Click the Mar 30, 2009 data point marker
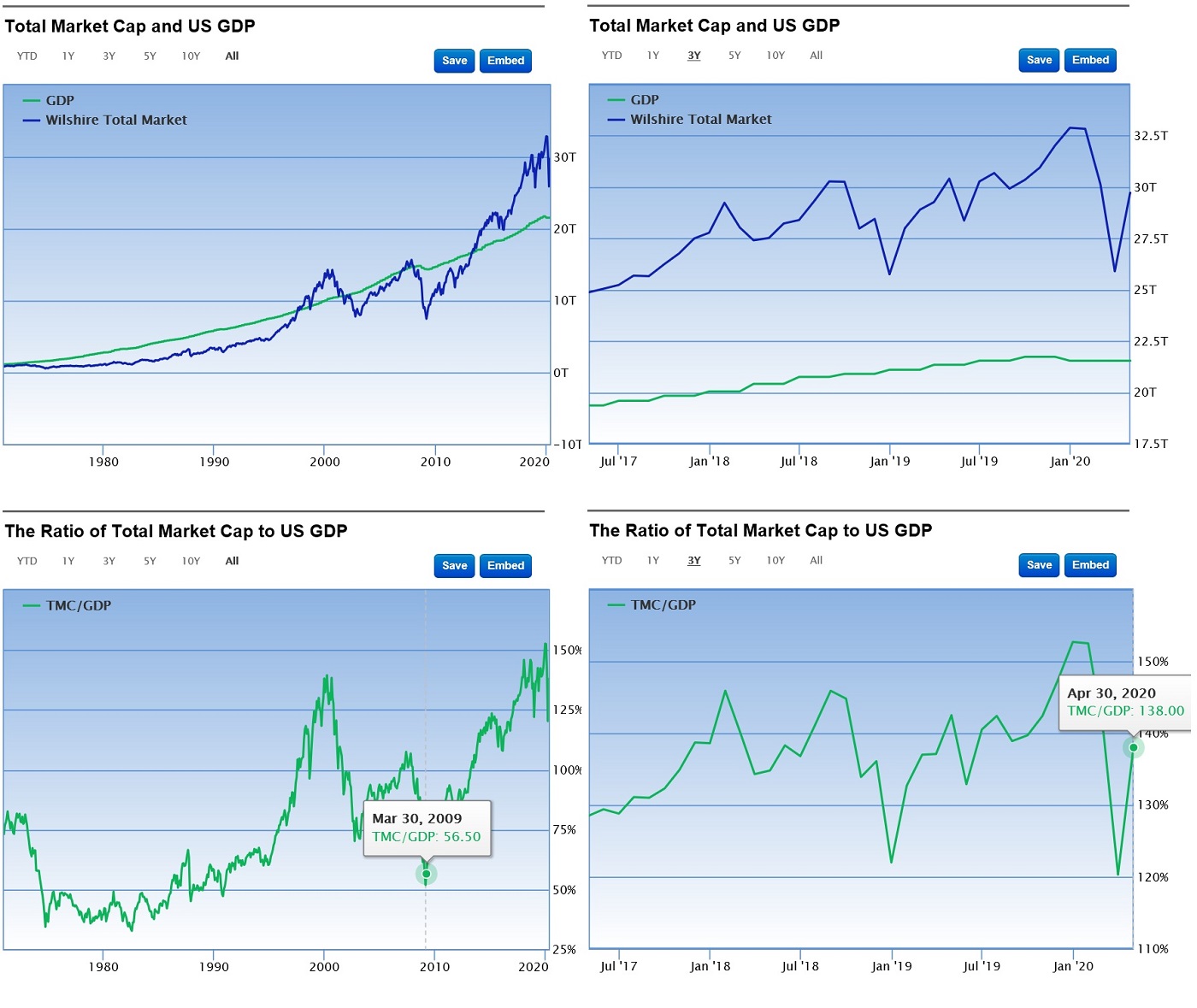 (426, 874)
